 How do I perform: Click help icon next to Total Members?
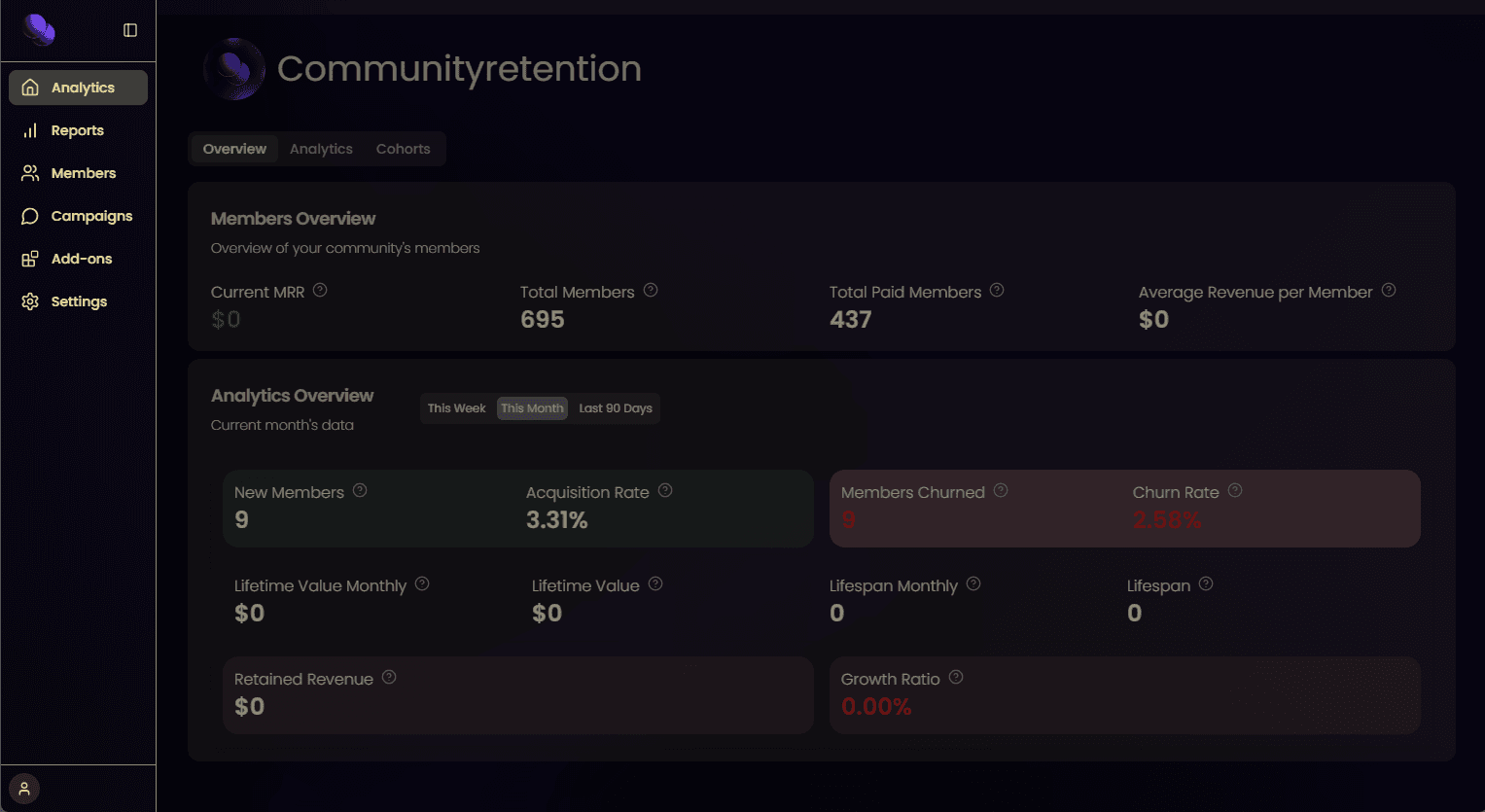point(651,290)
